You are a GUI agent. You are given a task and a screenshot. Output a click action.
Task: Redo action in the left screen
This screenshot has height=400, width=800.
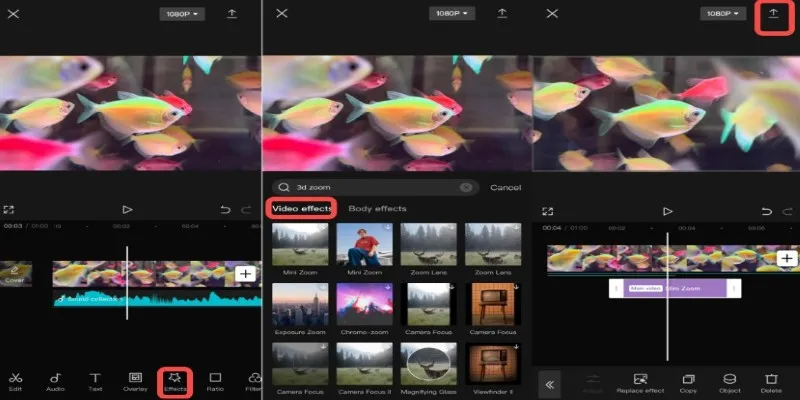[246, 210]
